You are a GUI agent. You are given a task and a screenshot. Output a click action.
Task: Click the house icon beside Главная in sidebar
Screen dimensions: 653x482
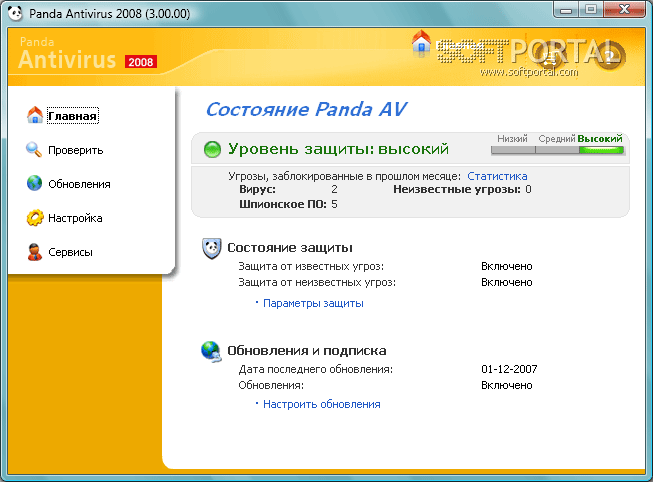tap(35, 115)
